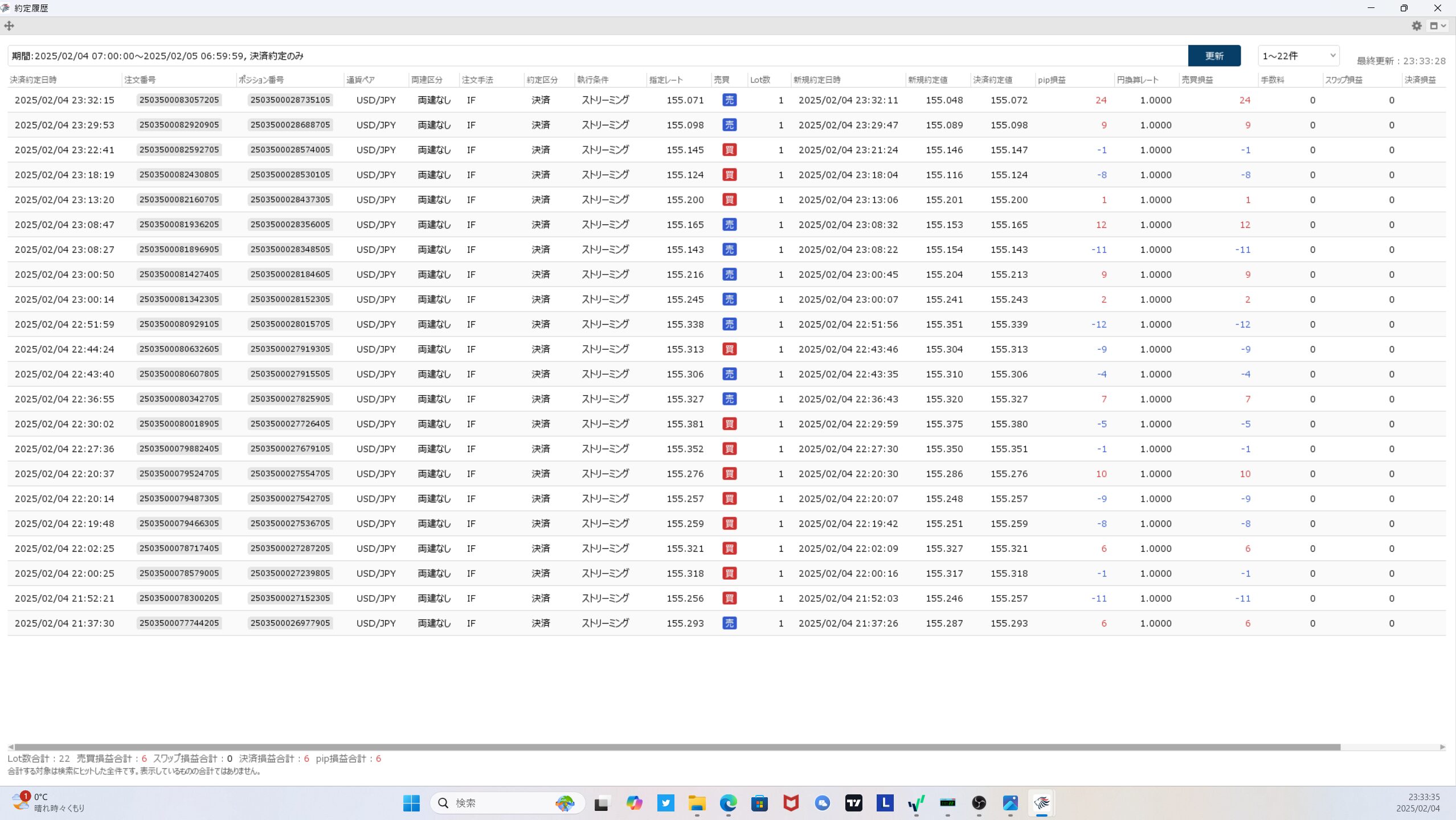
Task: Click the 買 badge in the 23:22:41 row
Action: [729, 150]
